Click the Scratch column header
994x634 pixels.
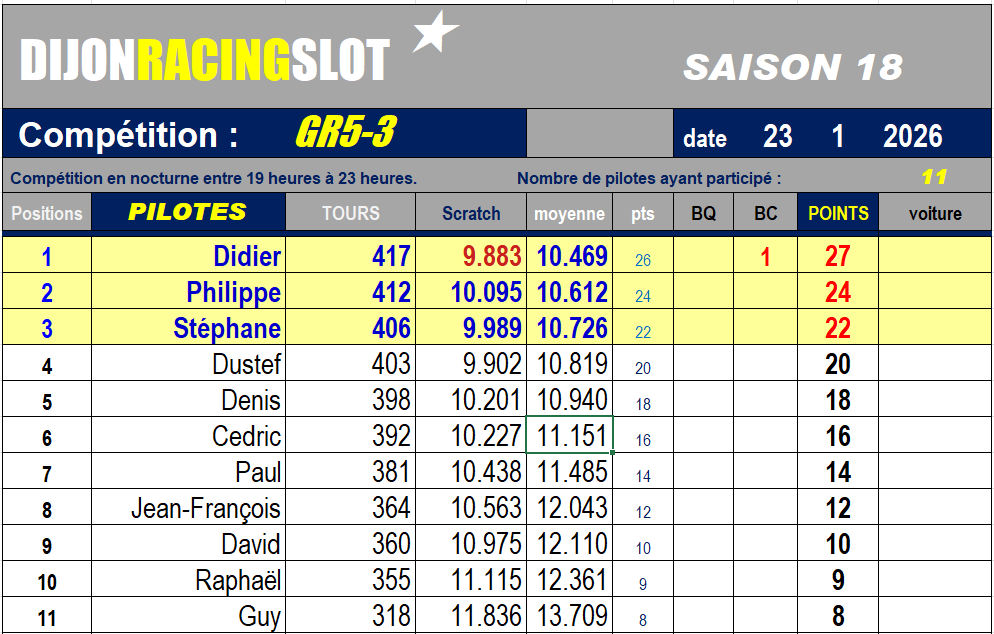pos(471,213)
